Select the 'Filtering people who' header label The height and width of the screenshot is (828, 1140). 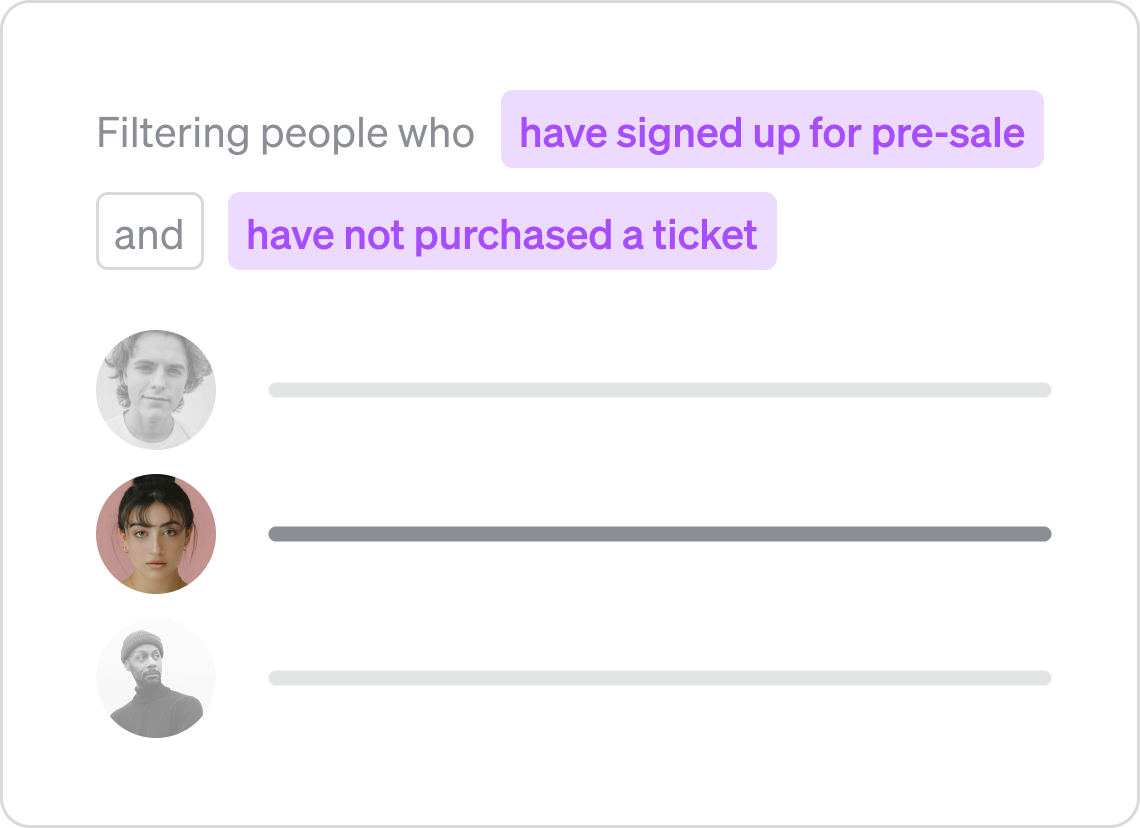284,132
